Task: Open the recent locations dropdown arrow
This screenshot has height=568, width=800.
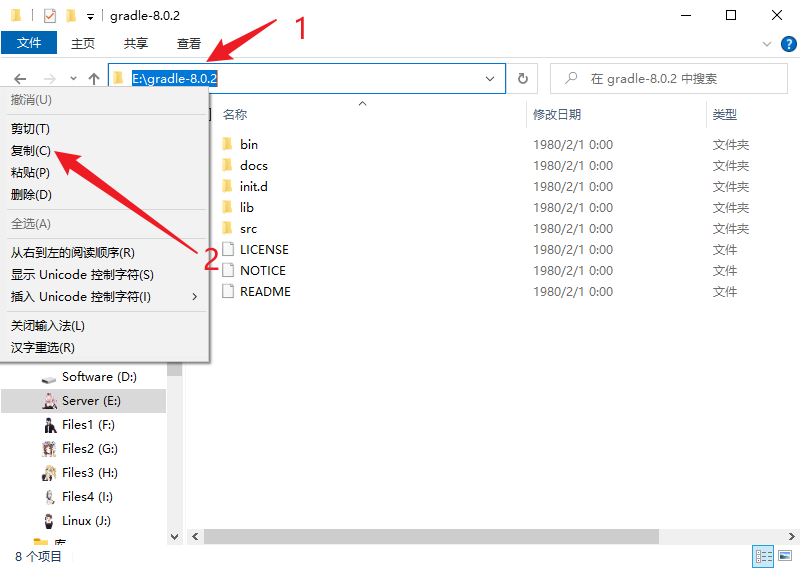Action: [73, 78]
